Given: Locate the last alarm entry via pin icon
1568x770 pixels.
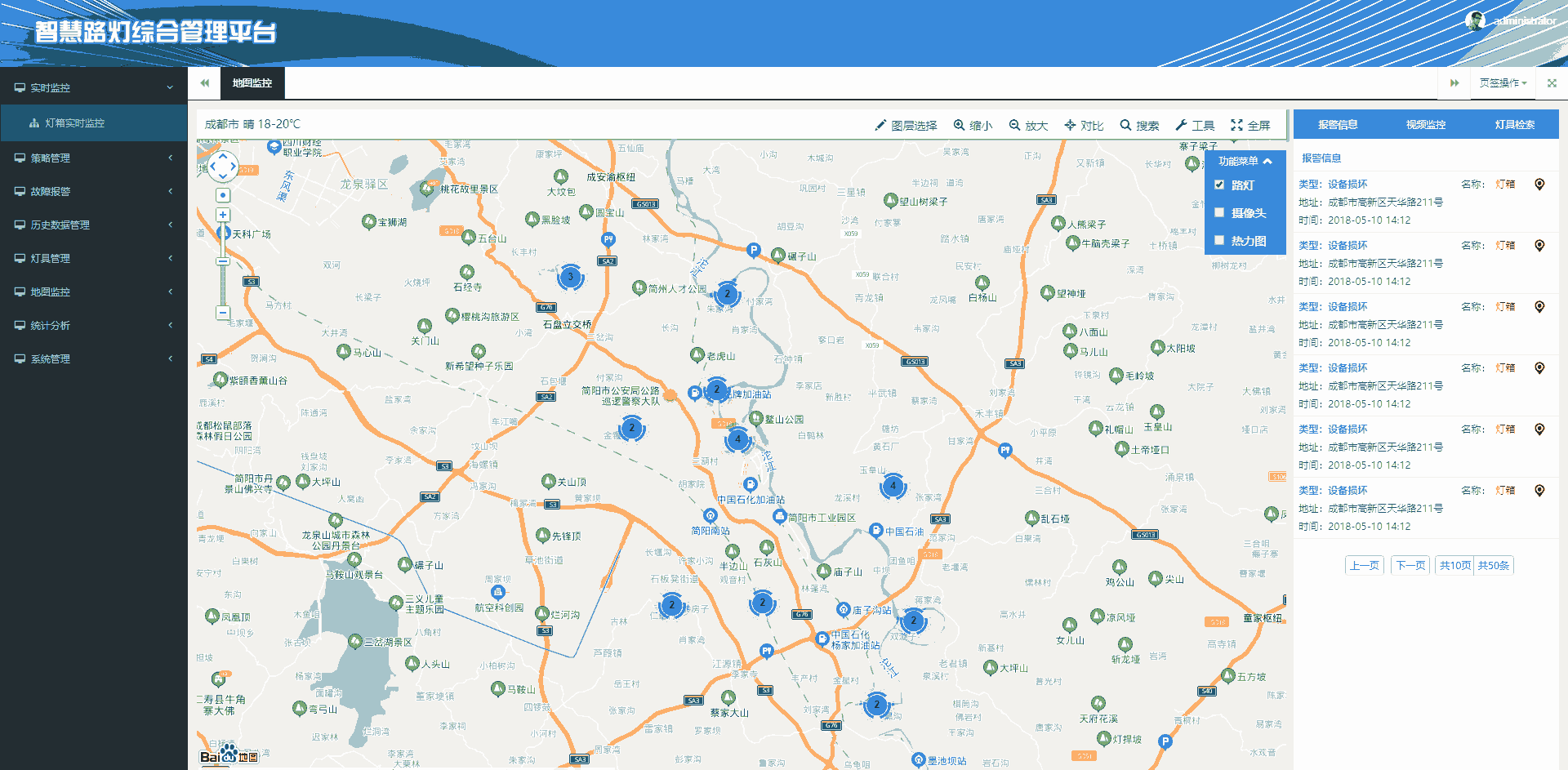Looking at the screenshot, I should pyautogui.click(x=1539, y=491).
